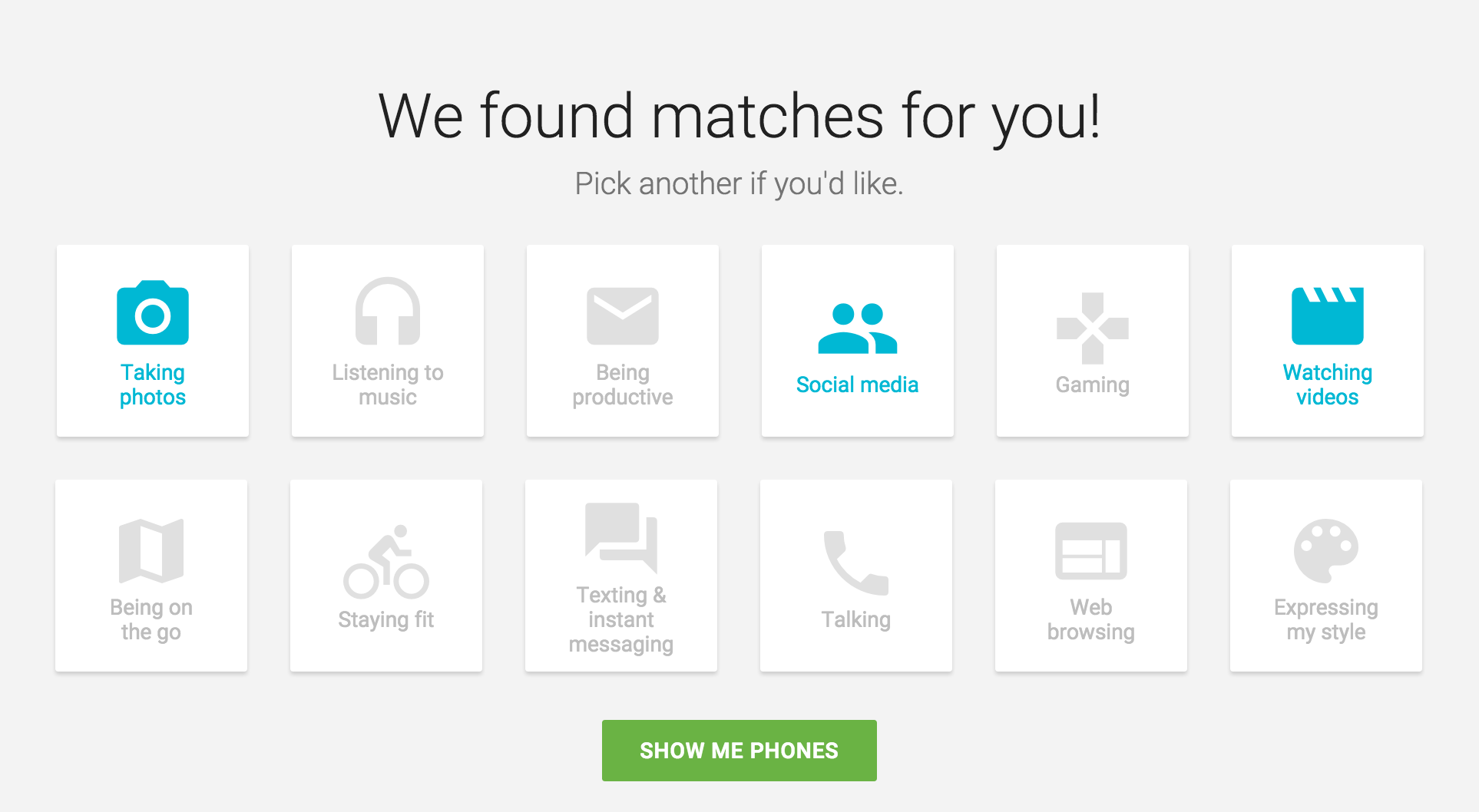Screen dimensions: 1479x812
Task: Enable the Web browsing label
Action: click(1091, 619)
